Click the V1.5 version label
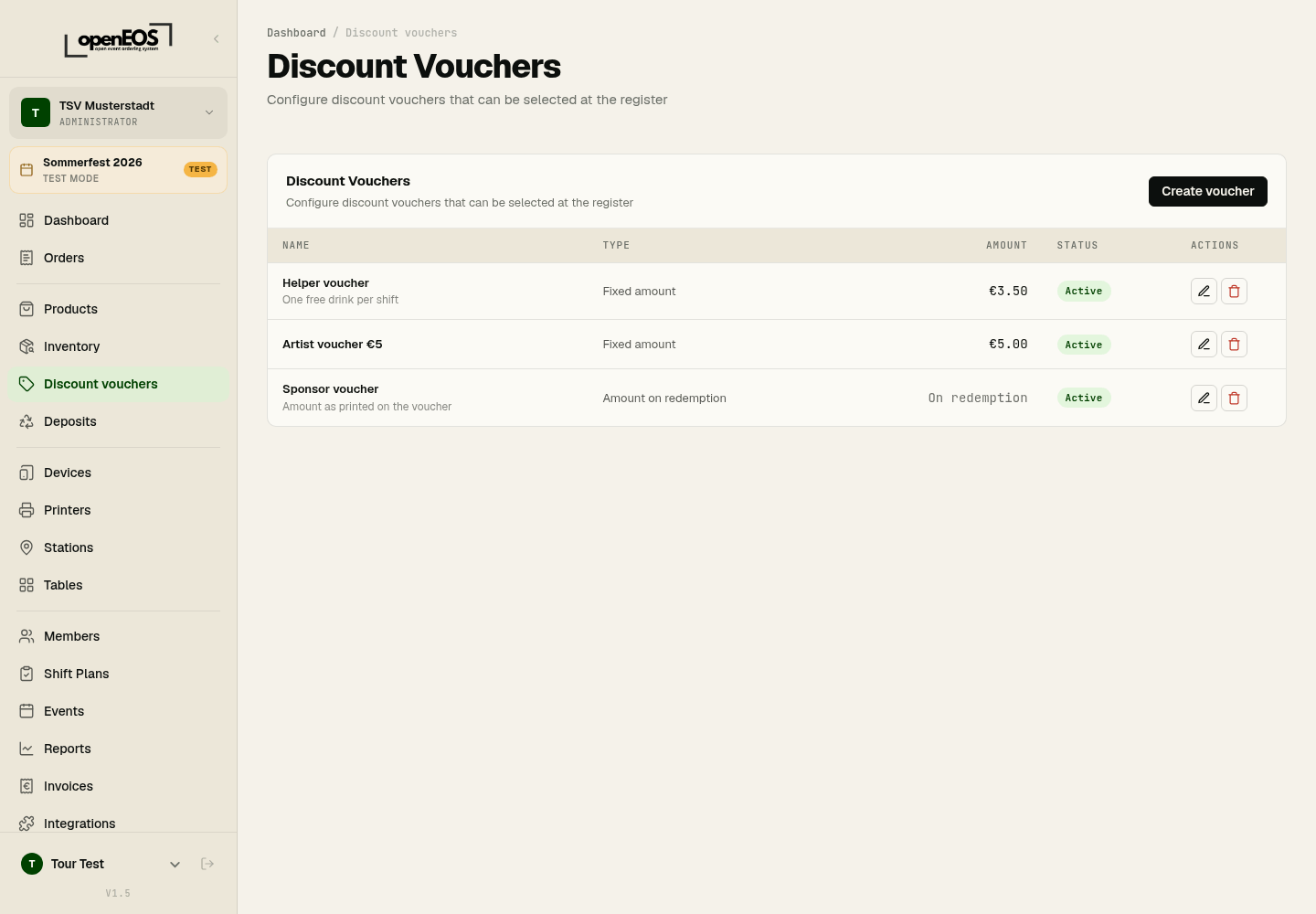The image size is (1316, 914). [x=118, y=894]
